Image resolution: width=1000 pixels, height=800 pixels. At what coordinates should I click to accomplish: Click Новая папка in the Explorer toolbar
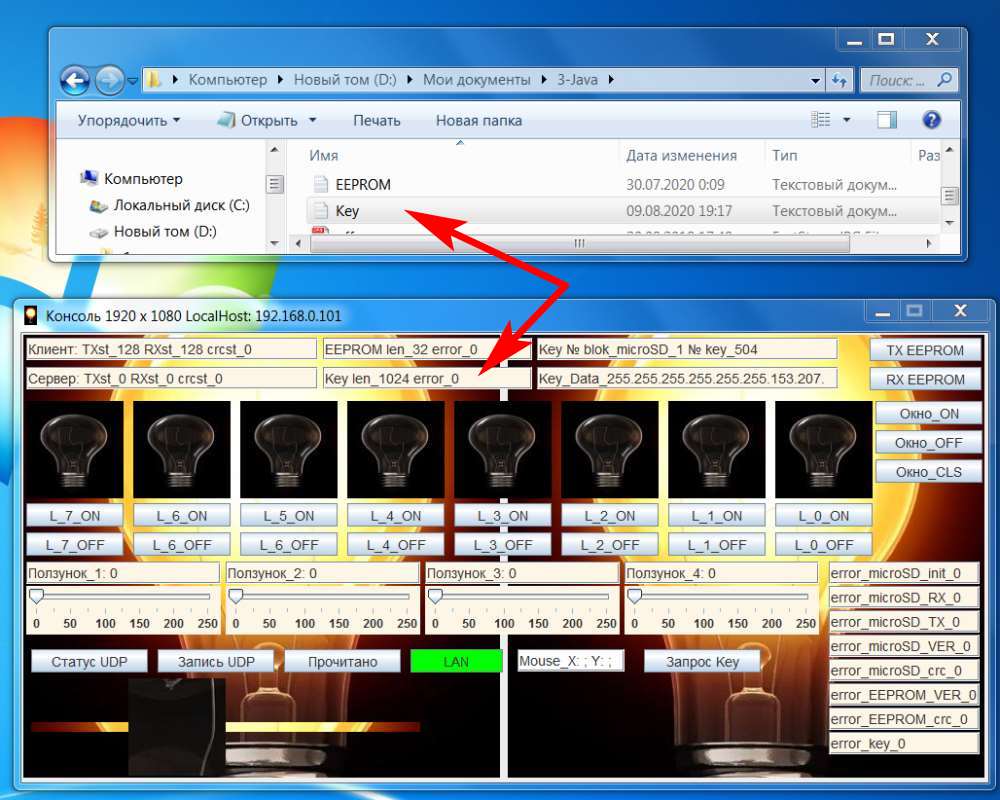coord(478,120)
